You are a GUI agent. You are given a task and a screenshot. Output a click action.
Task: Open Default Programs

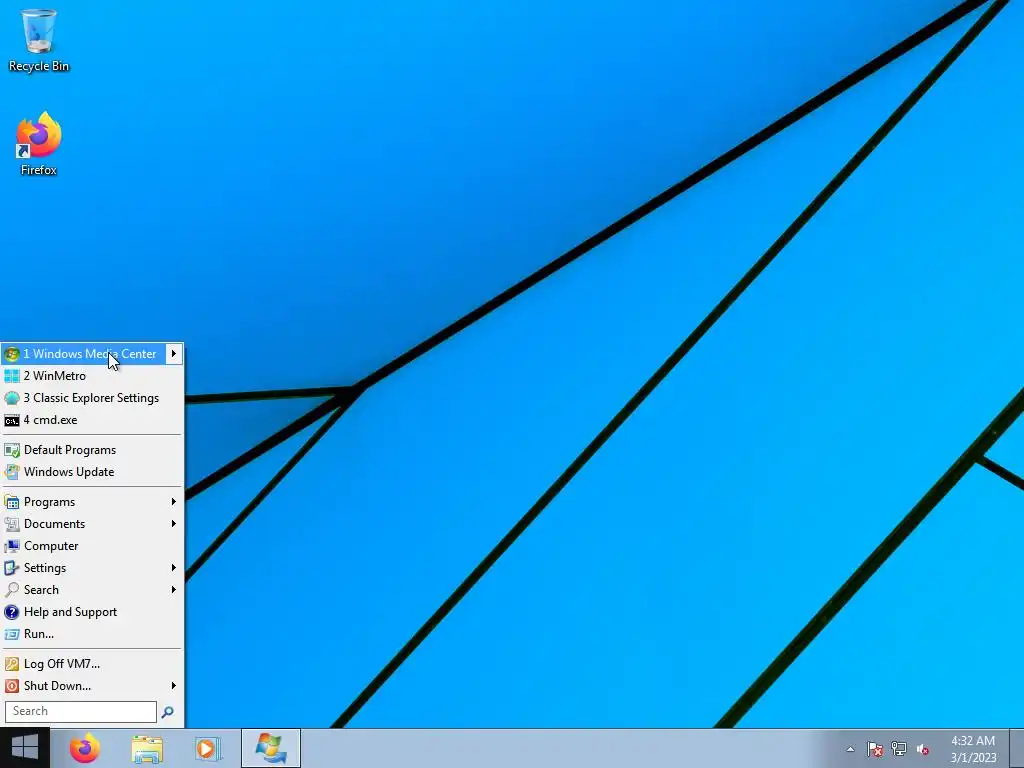tap(92, 450)
